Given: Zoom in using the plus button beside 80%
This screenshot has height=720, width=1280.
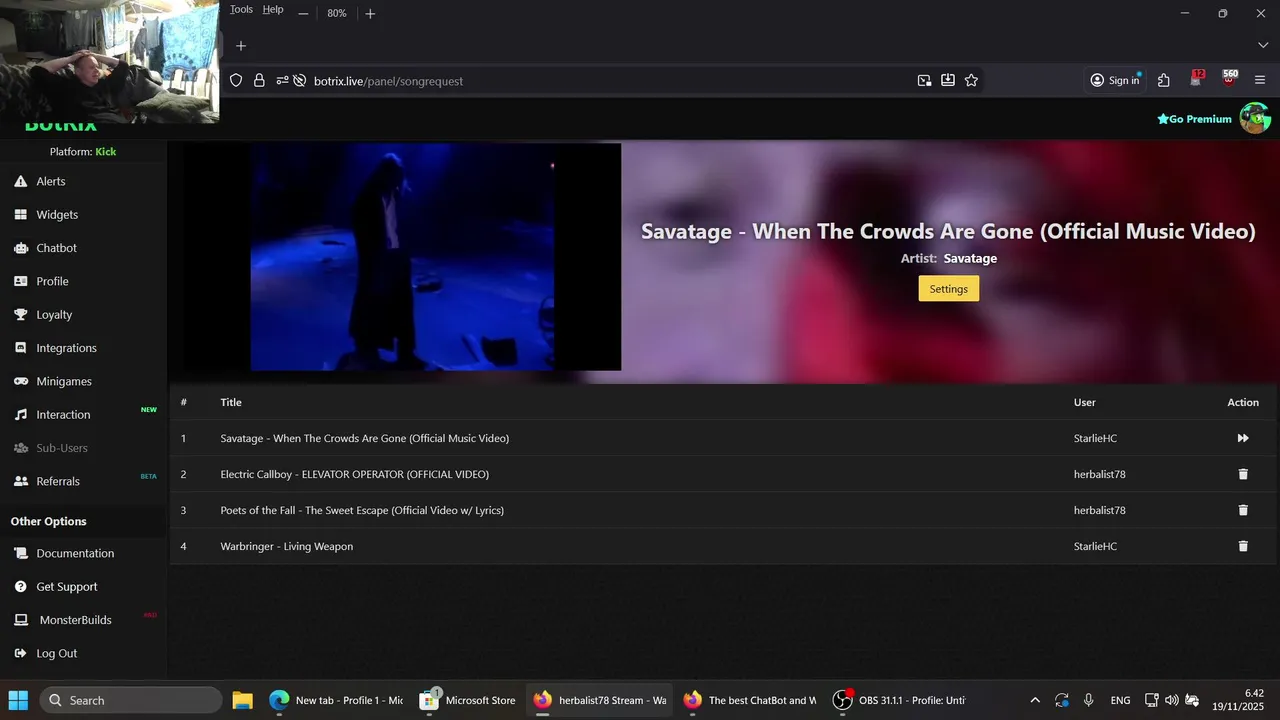Looking at the screenshot, I should point(370,13).
